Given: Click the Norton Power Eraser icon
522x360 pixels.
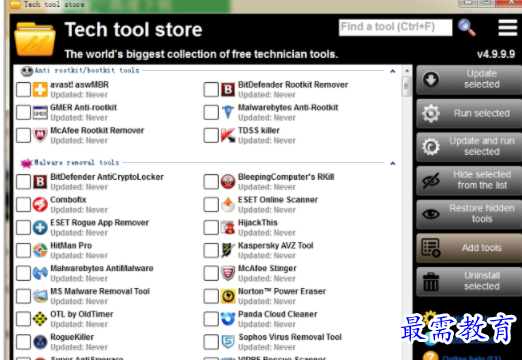Looking at the screenshot, I should point(228,296).
